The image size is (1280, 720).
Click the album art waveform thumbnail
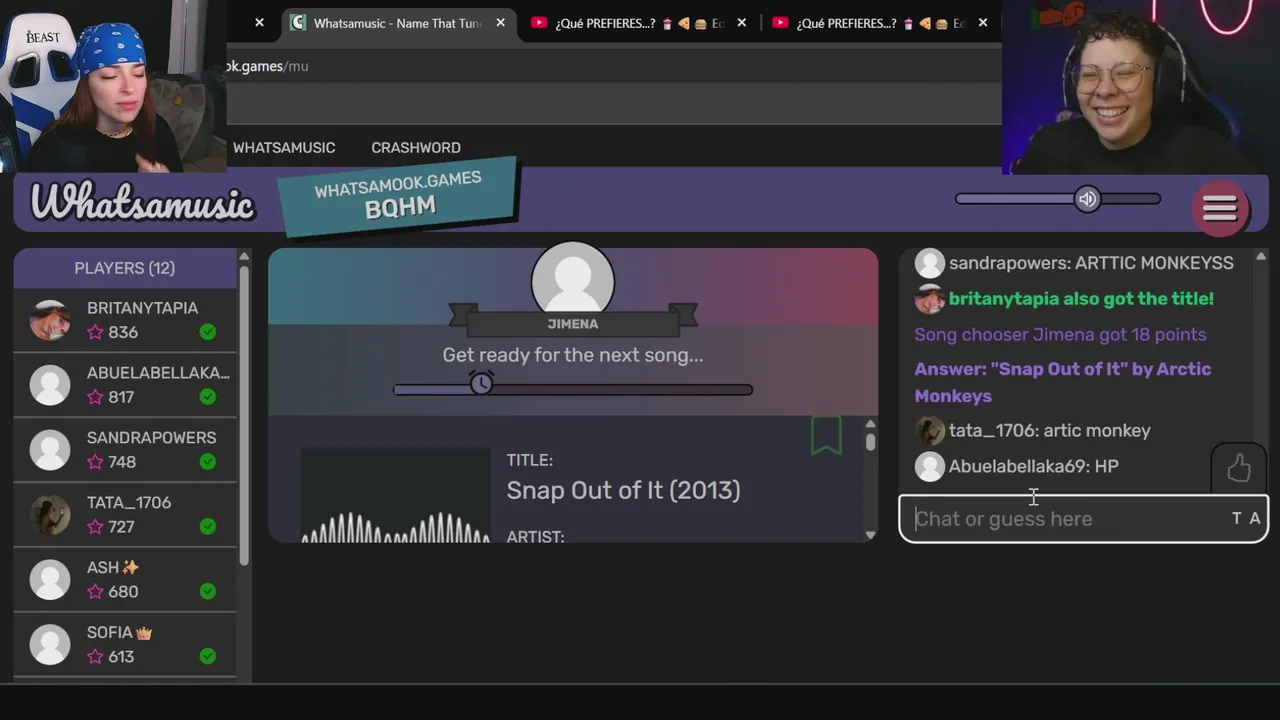point(396,495)
